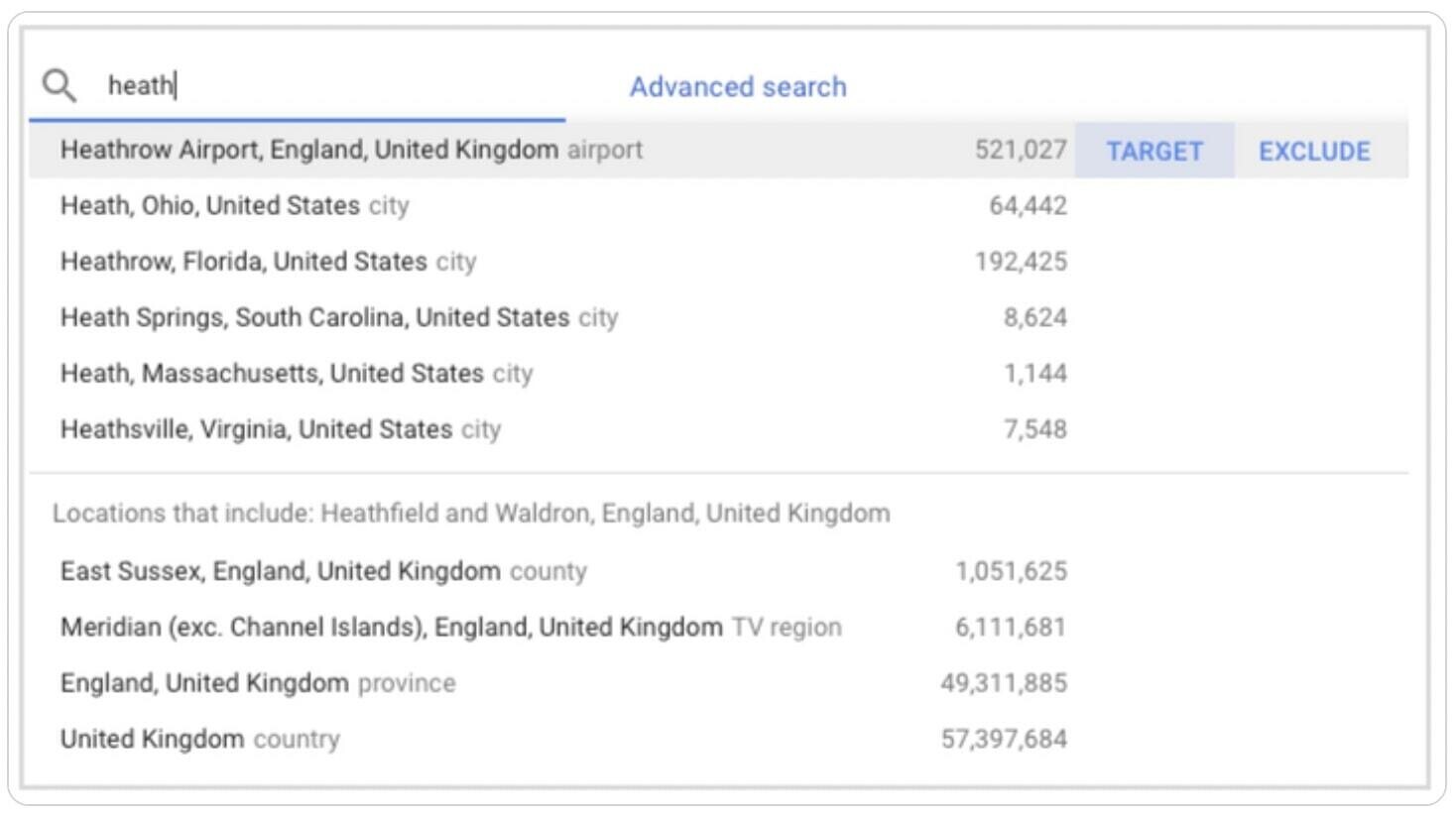Click "Locations that include" Heathfield heading
The height and width of the screenshot is (817, 1456).
471,514
